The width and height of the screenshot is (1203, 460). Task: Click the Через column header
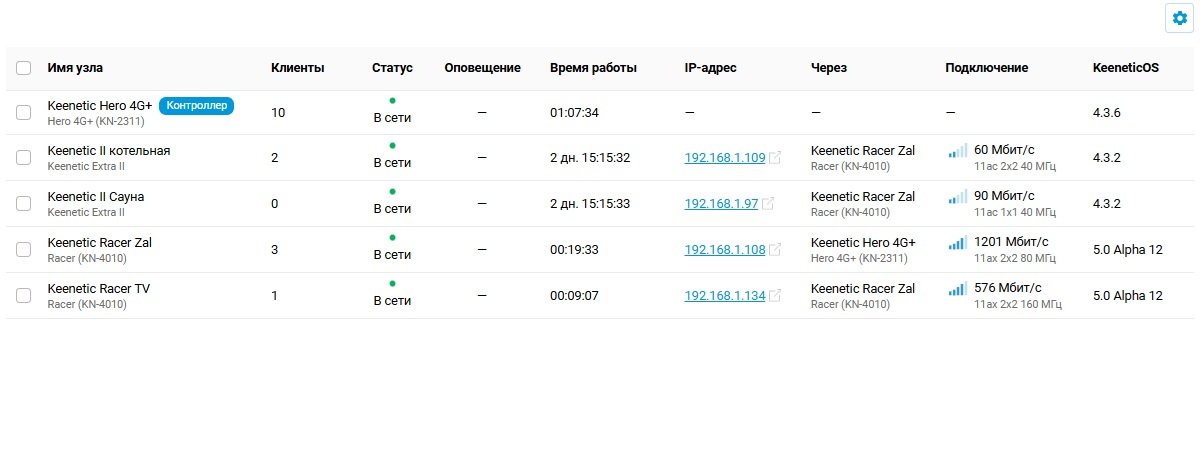pyautogui.click(x=829, y=68)
